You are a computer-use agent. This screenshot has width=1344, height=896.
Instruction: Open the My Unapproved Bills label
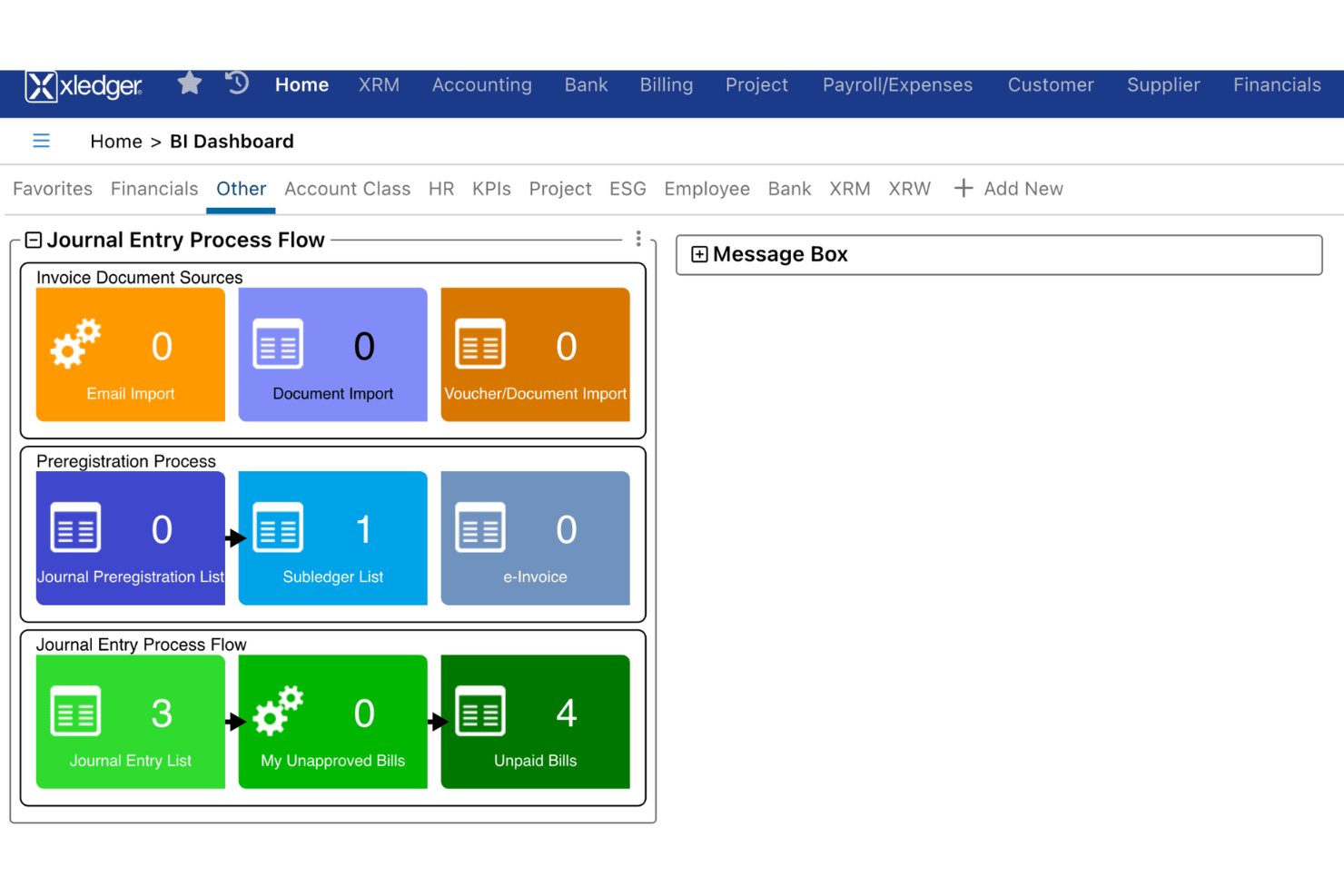click(332, 761)
